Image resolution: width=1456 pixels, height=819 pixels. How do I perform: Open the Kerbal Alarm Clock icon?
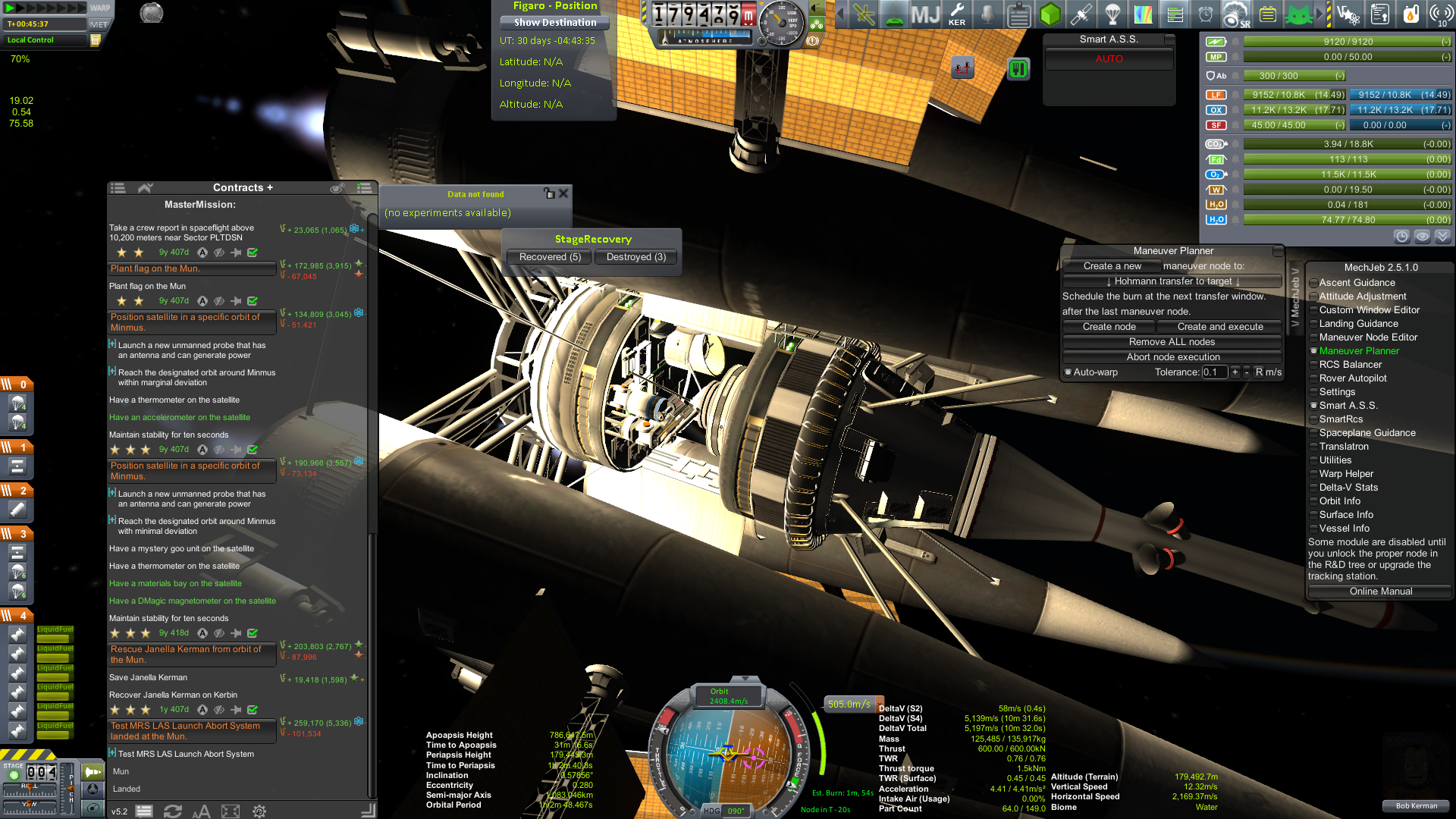tap(1205, 14)
